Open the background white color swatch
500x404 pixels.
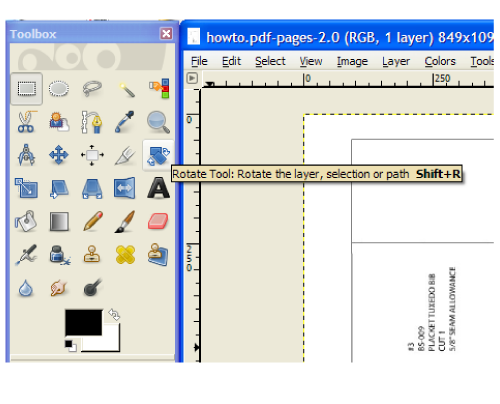pos(107,342)
